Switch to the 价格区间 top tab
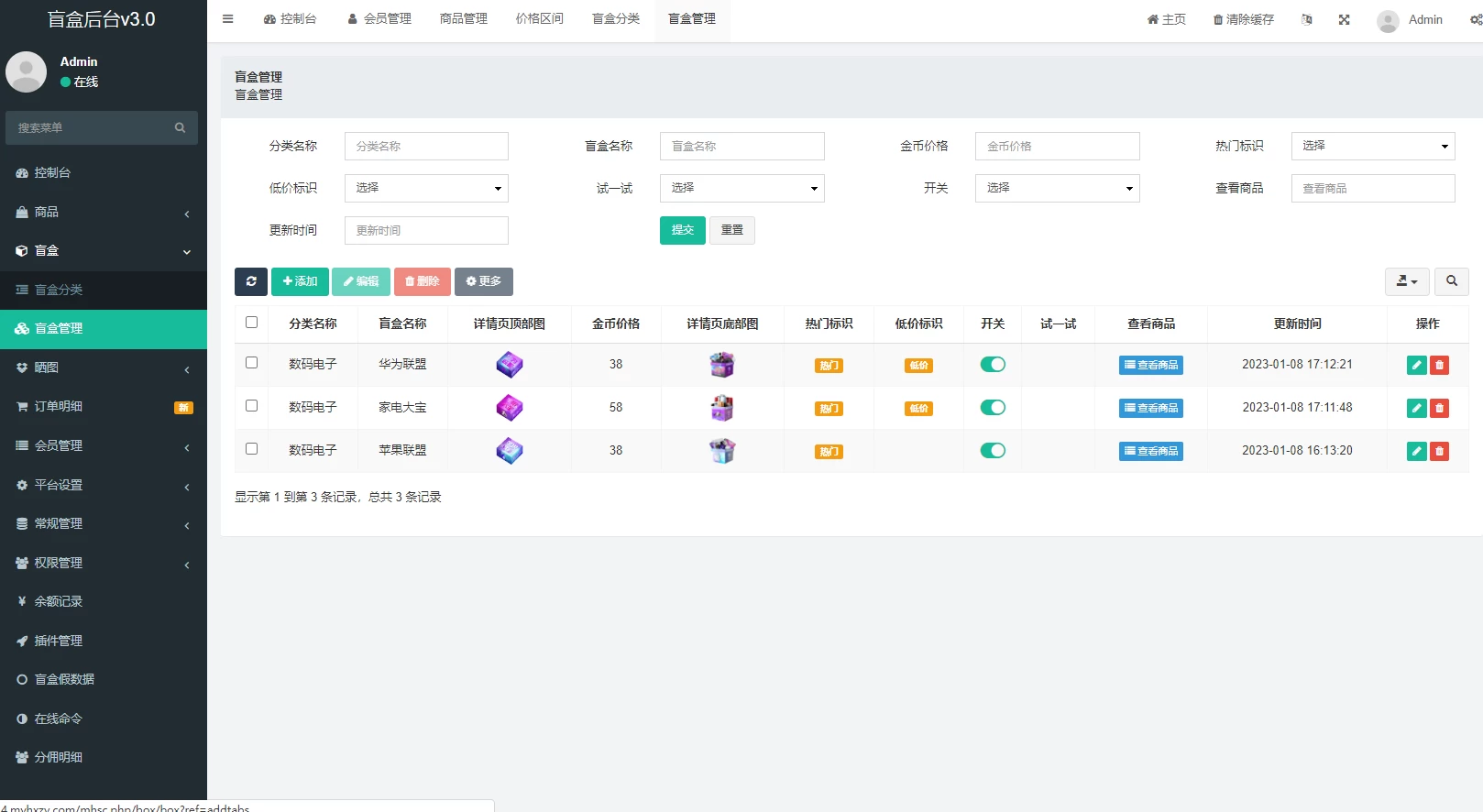The height and width of the screenshot is (812, 1483). (539, 19)
